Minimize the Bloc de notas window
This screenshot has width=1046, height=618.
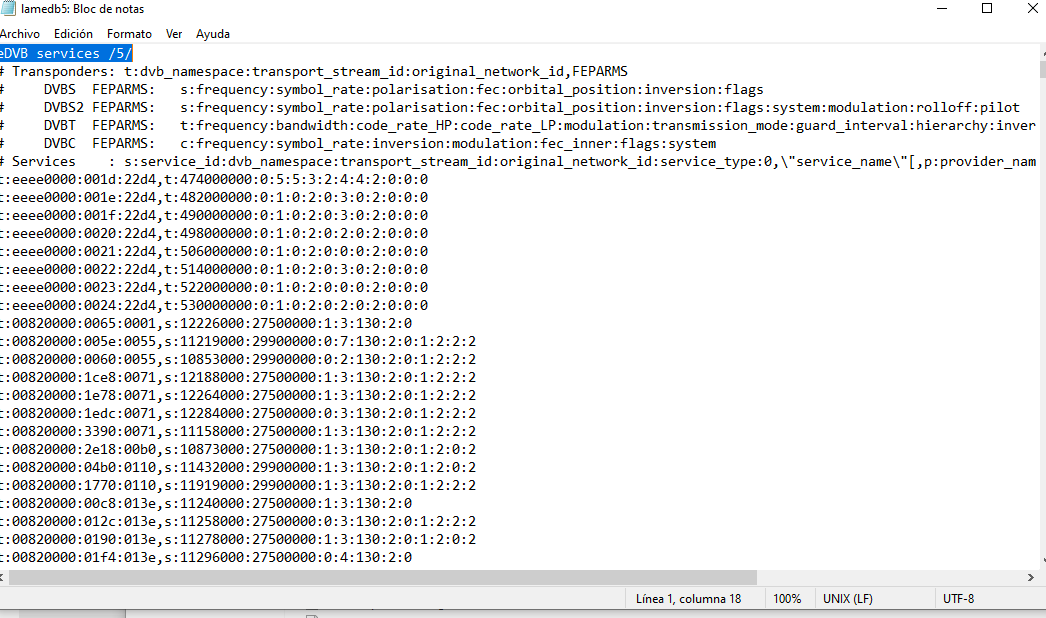pyautogui.click(x=940, y=9)
